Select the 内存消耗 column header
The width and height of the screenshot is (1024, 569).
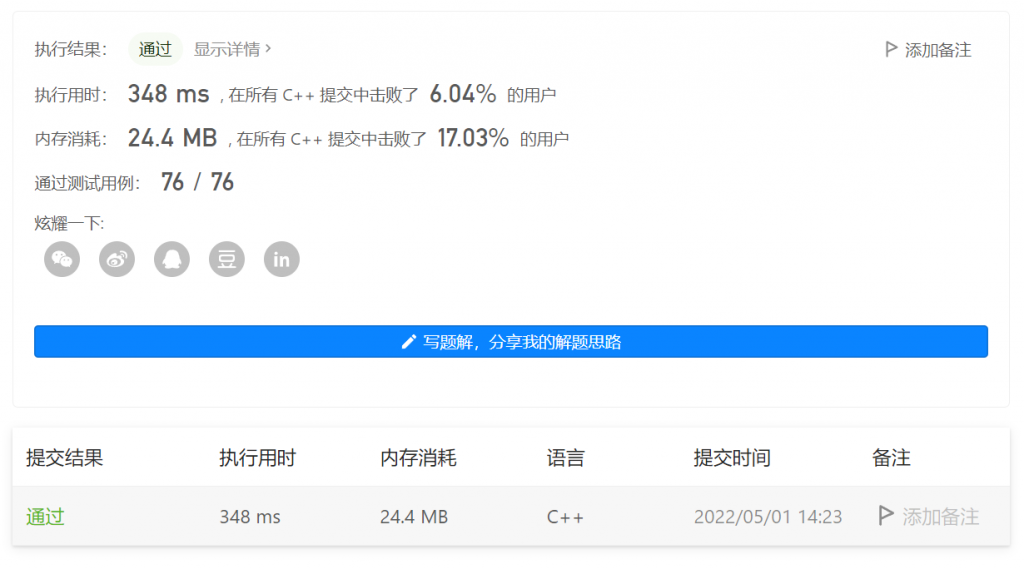418,458
